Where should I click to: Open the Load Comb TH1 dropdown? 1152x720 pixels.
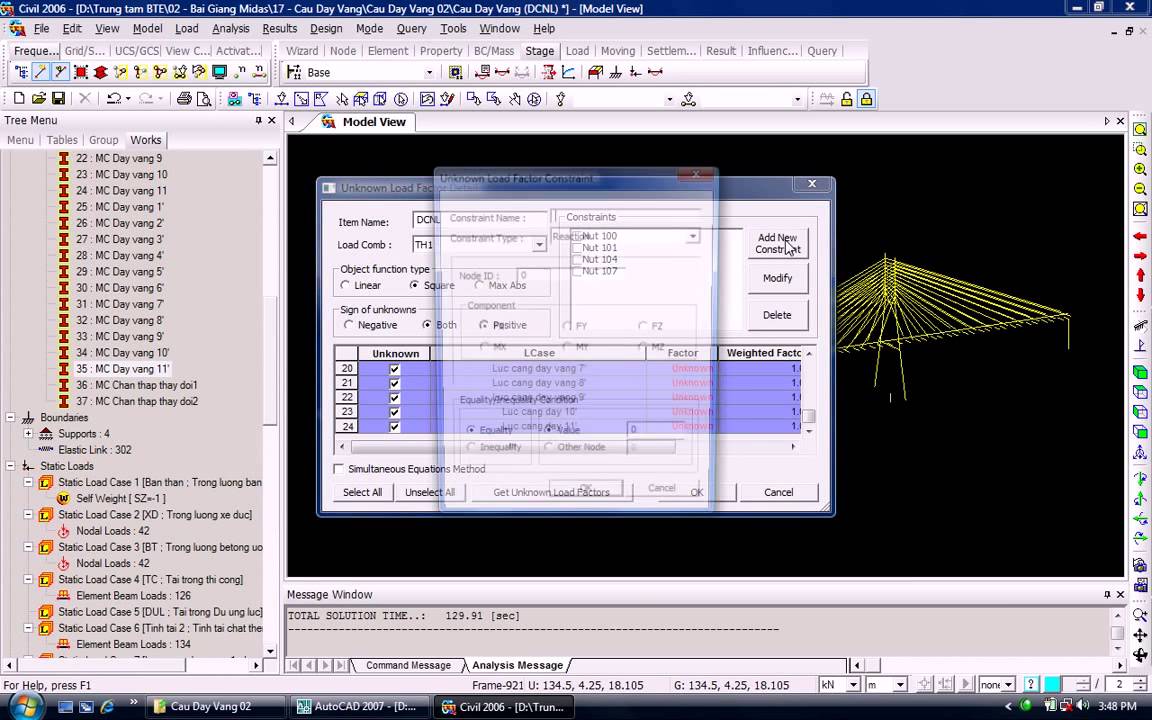point(539,245)
